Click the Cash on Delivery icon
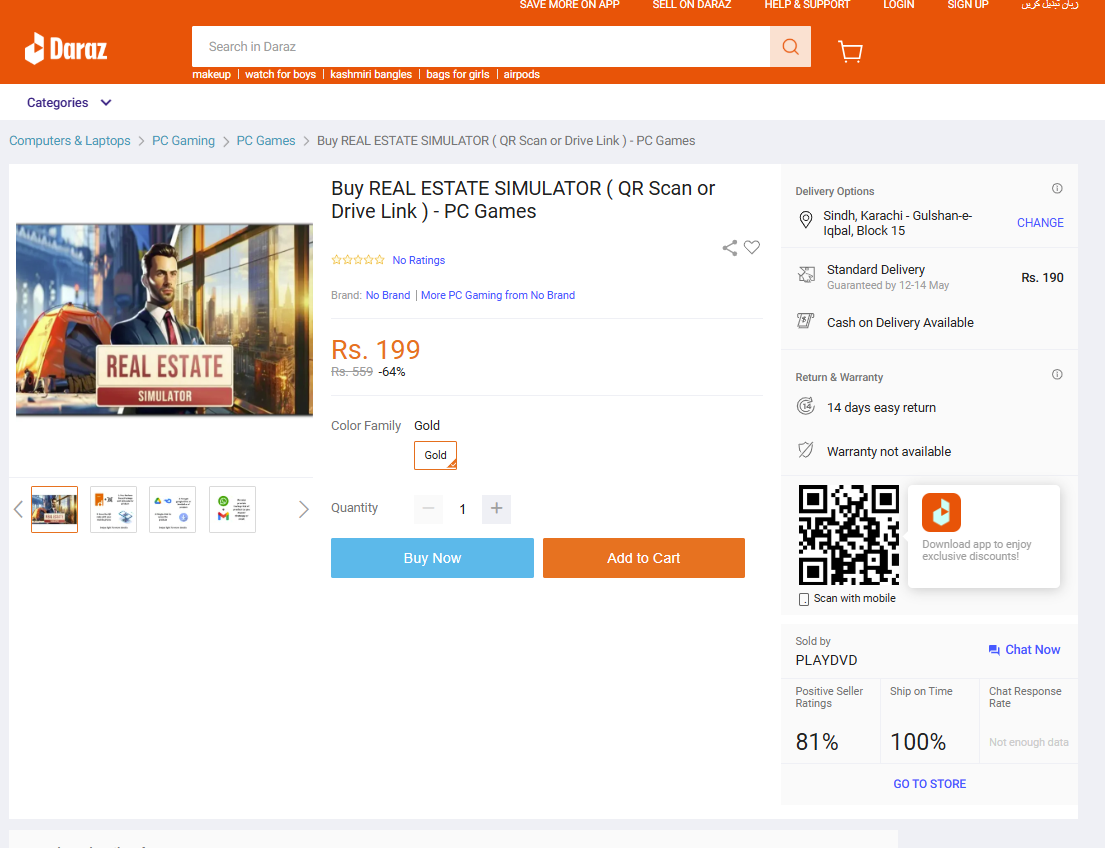1105x848 pixels. pyautogui.click(x=805, y=321)
